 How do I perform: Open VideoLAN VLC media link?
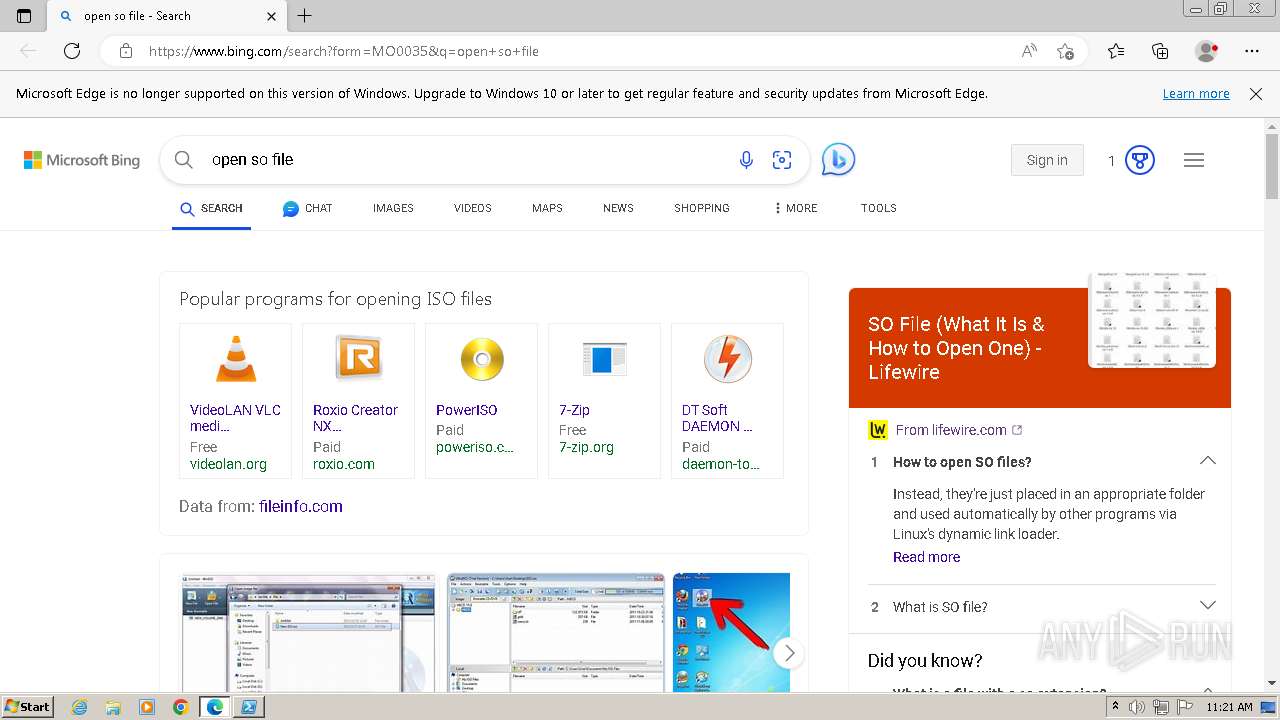235,418
